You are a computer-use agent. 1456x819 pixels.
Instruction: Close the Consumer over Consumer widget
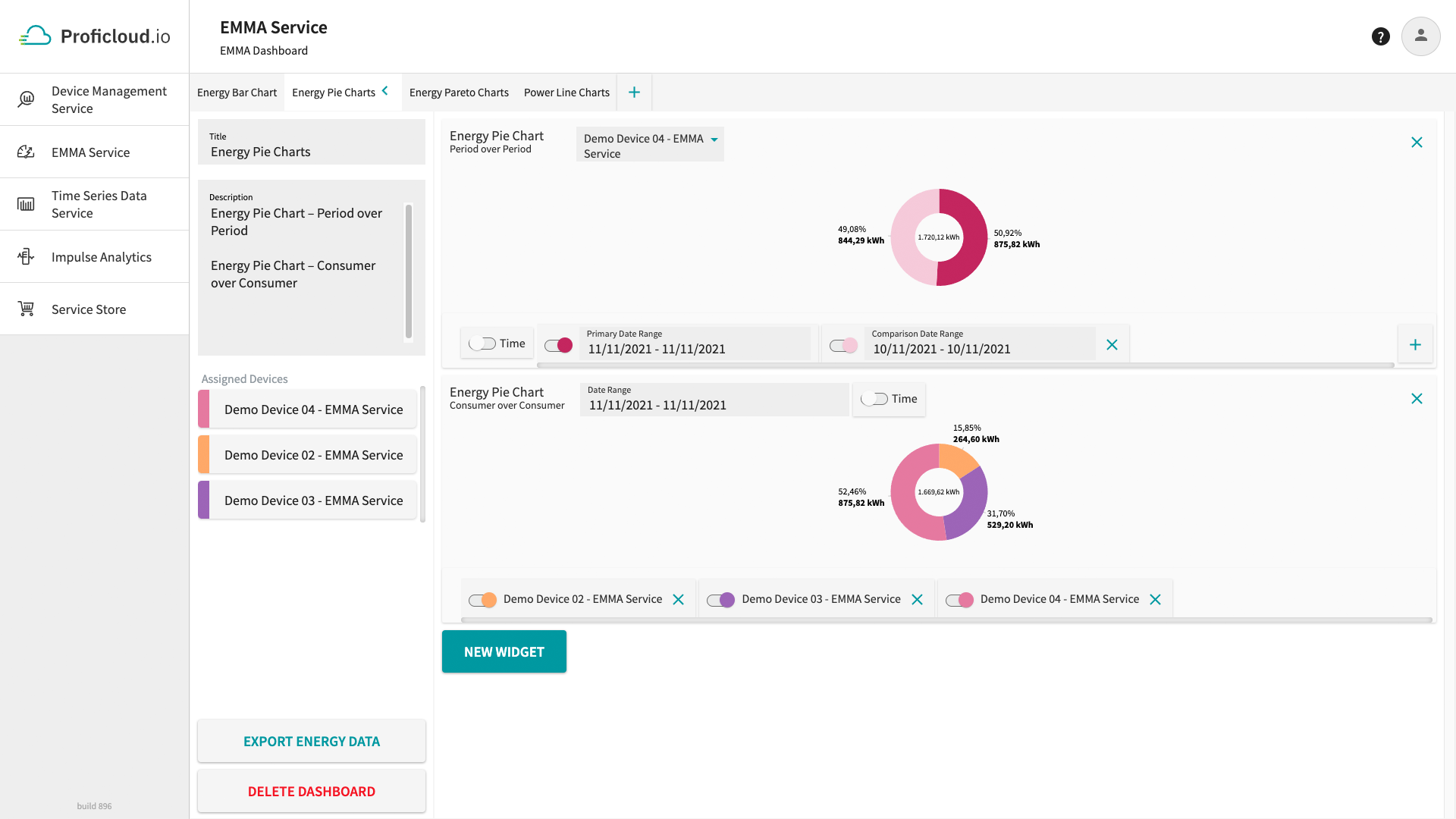[x=1416, y=399]
